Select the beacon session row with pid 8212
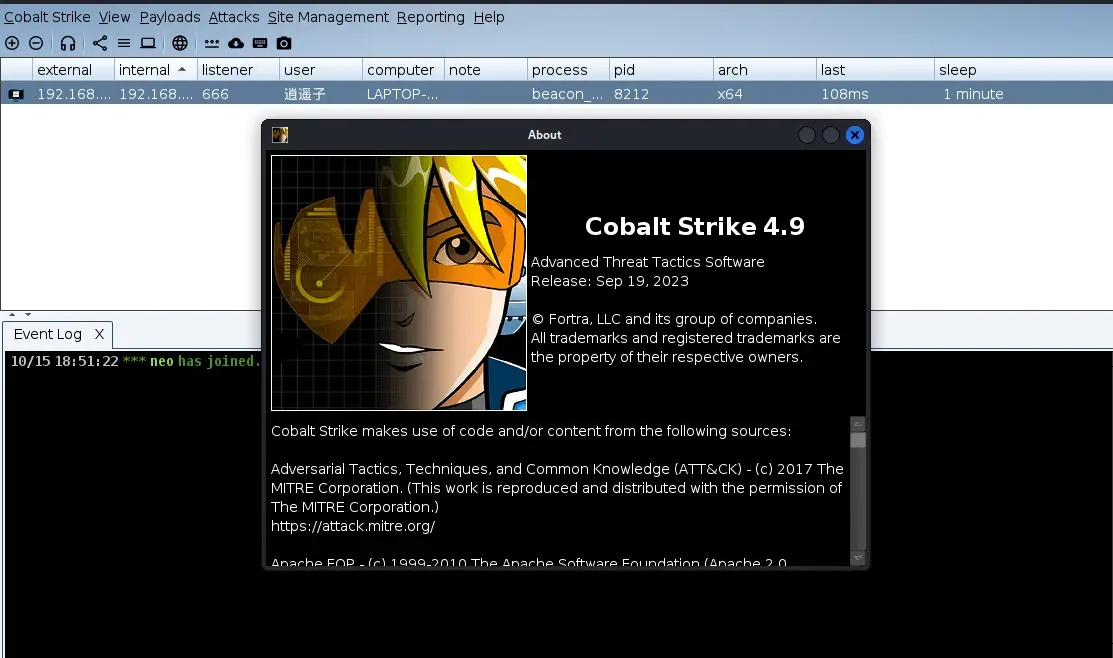 pos(556,94)
